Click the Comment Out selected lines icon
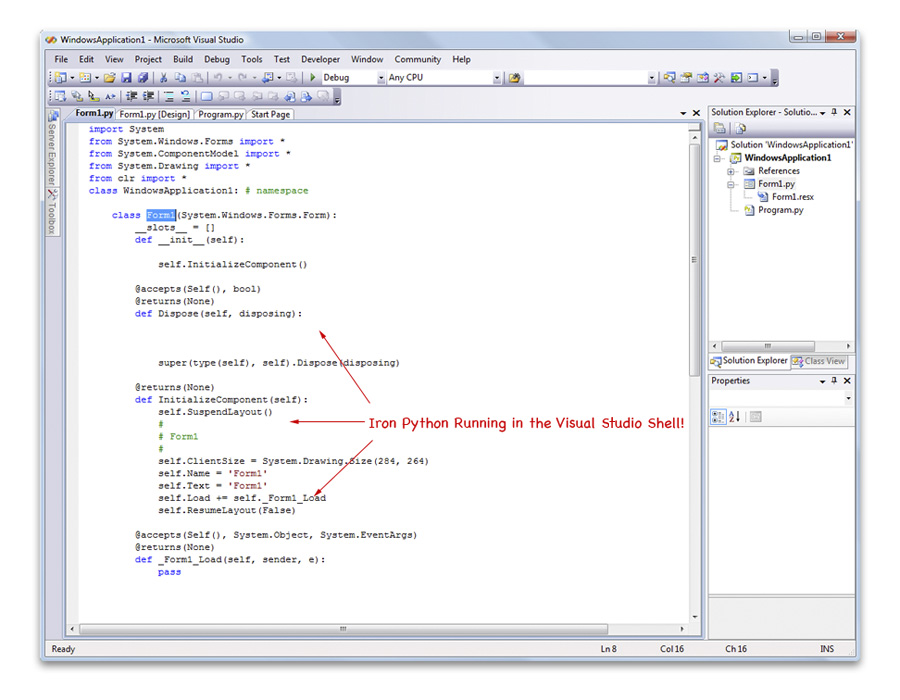 pos(167,97)
